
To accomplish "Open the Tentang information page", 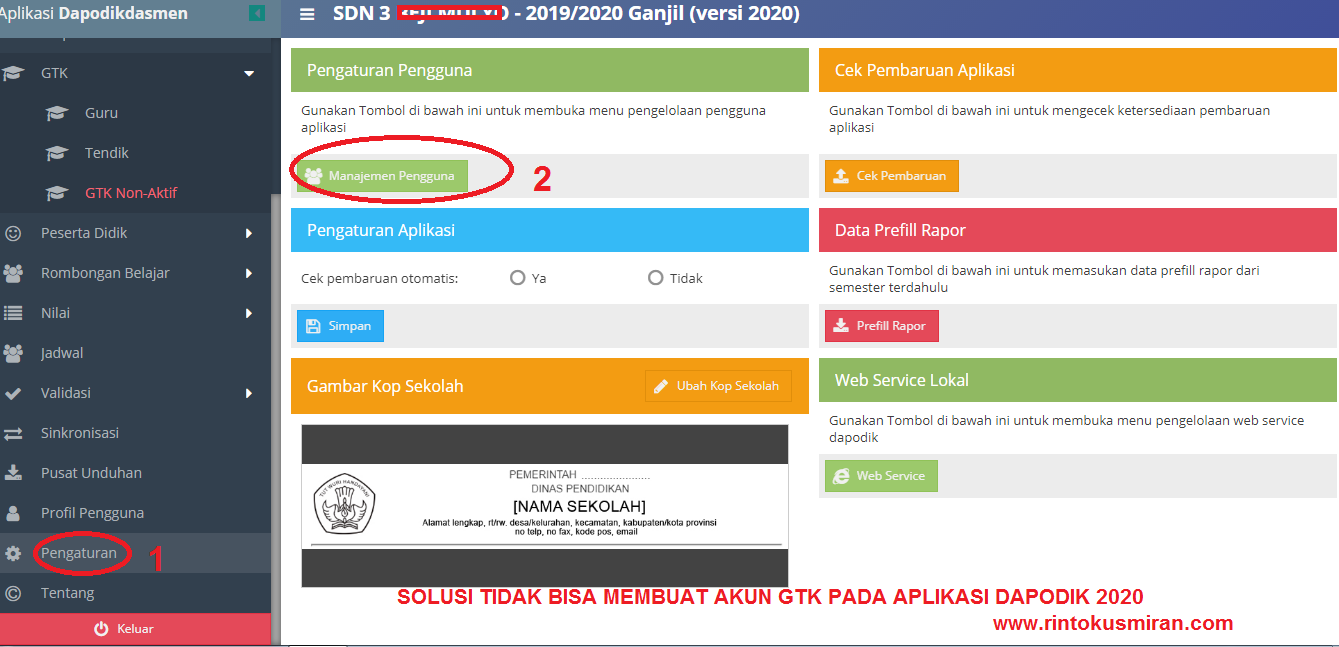I will (14, 592).
